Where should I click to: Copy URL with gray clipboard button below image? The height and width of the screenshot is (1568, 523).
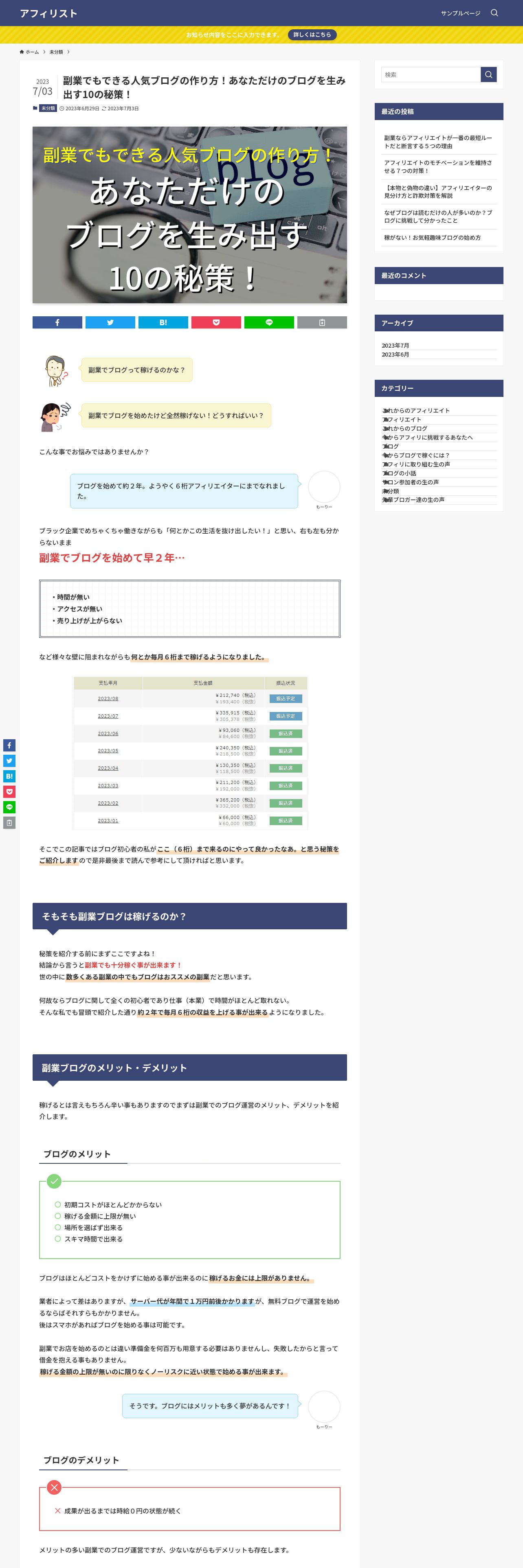coord(322,323)
